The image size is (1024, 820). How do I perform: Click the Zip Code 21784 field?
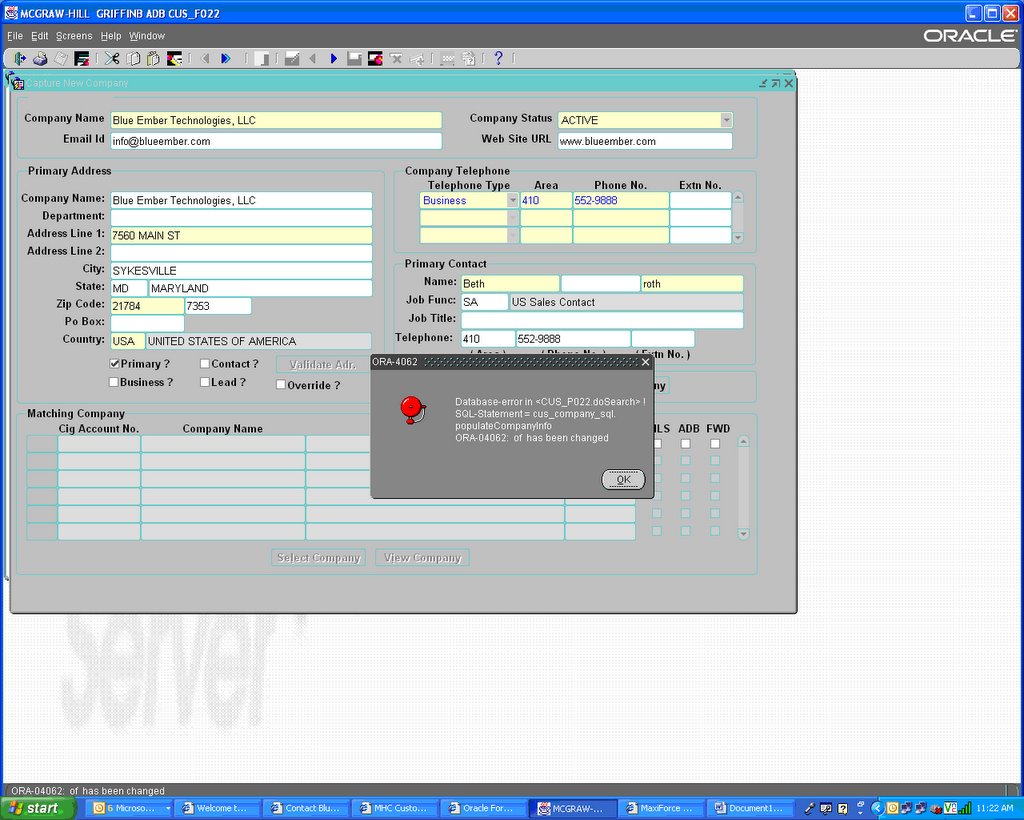(x=147, y=306)
